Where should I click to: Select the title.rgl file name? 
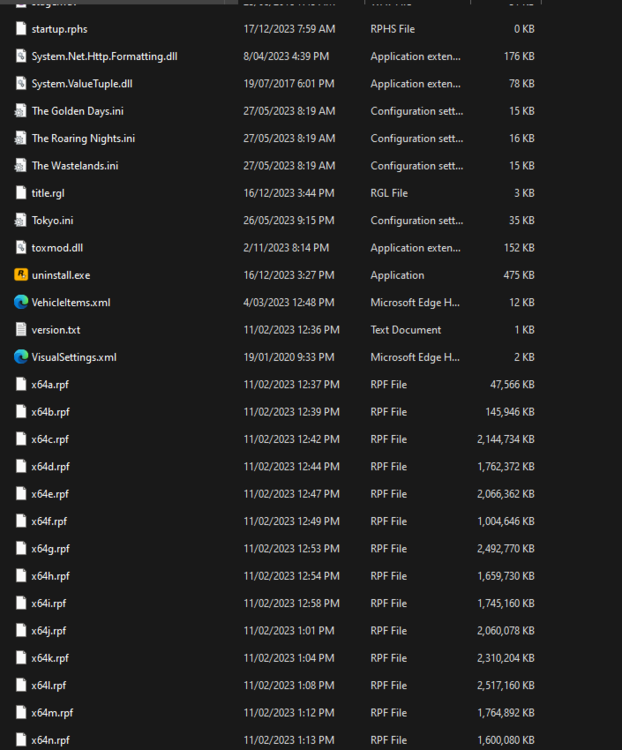click(48, 193)
